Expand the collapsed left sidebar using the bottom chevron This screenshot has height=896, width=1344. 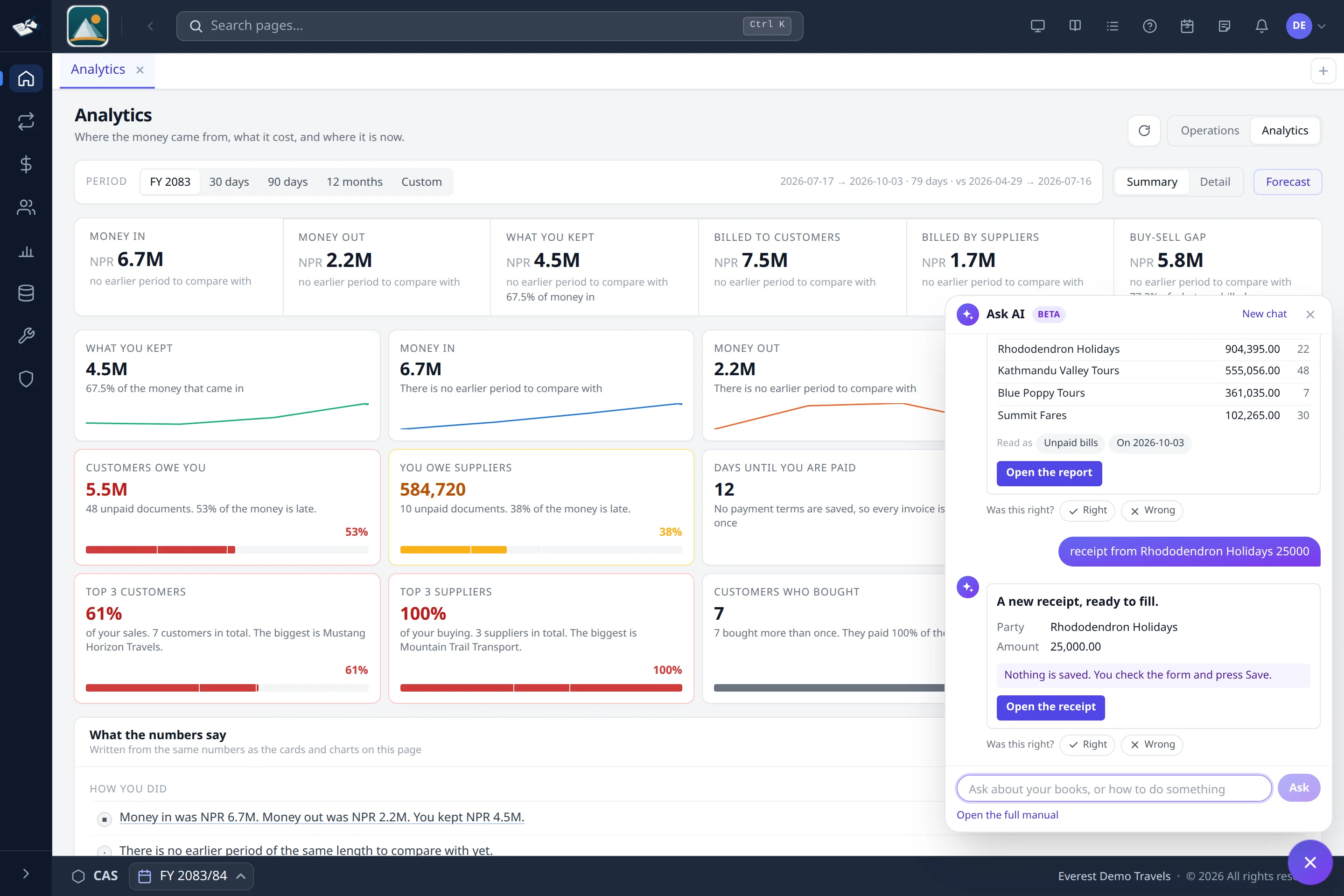[26, 873]
